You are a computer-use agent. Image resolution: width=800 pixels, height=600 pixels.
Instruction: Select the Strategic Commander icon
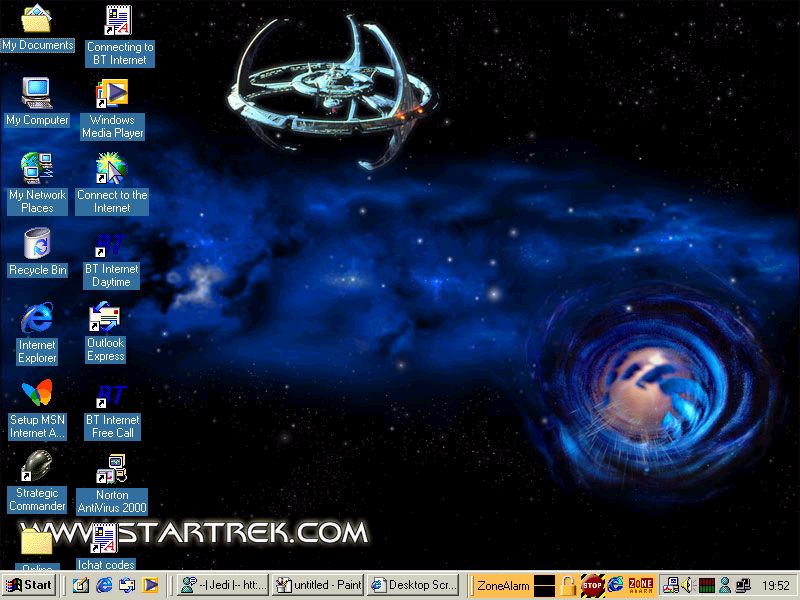click(37, 467)
